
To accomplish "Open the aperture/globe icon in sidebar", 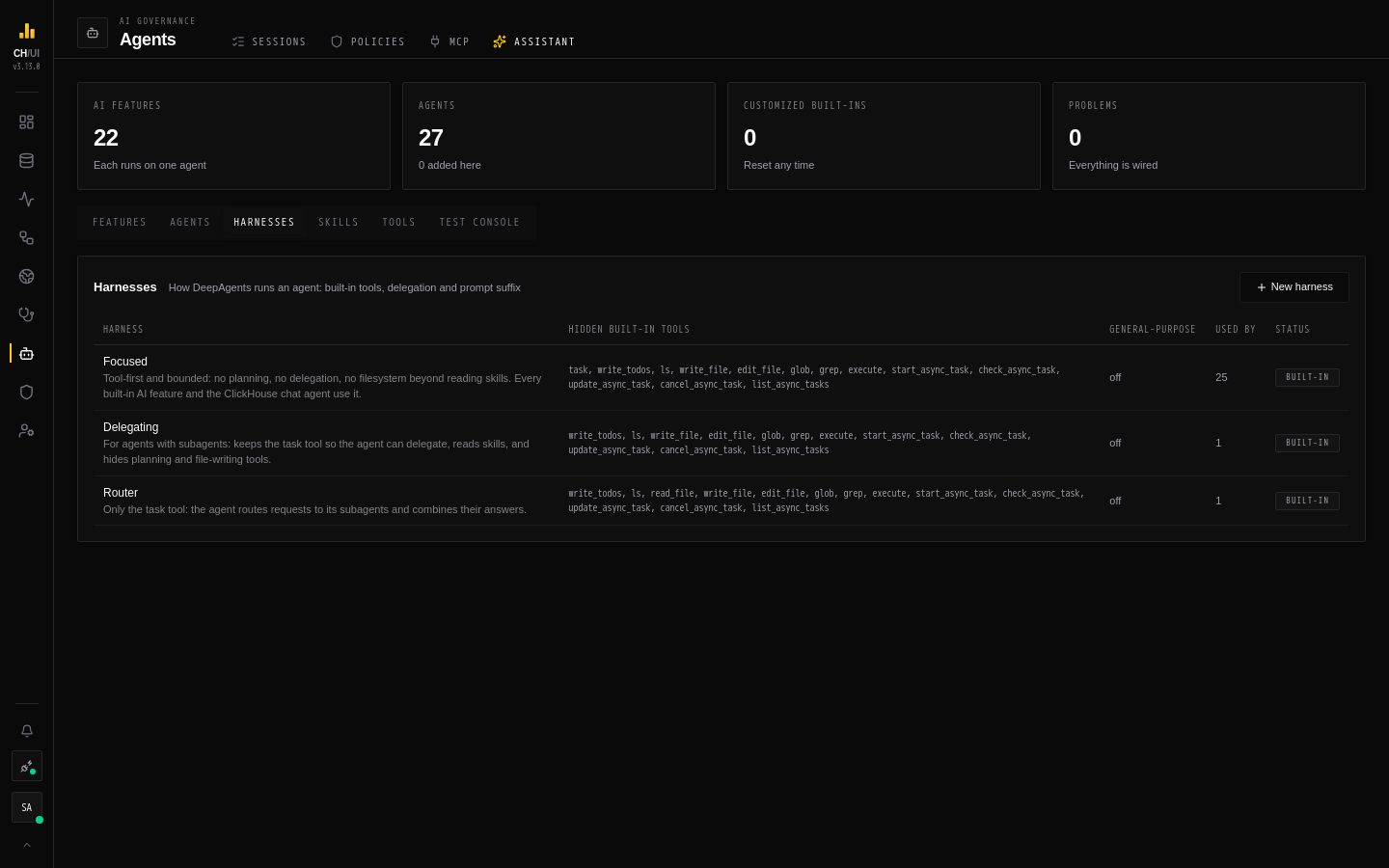I will (26, 276).
